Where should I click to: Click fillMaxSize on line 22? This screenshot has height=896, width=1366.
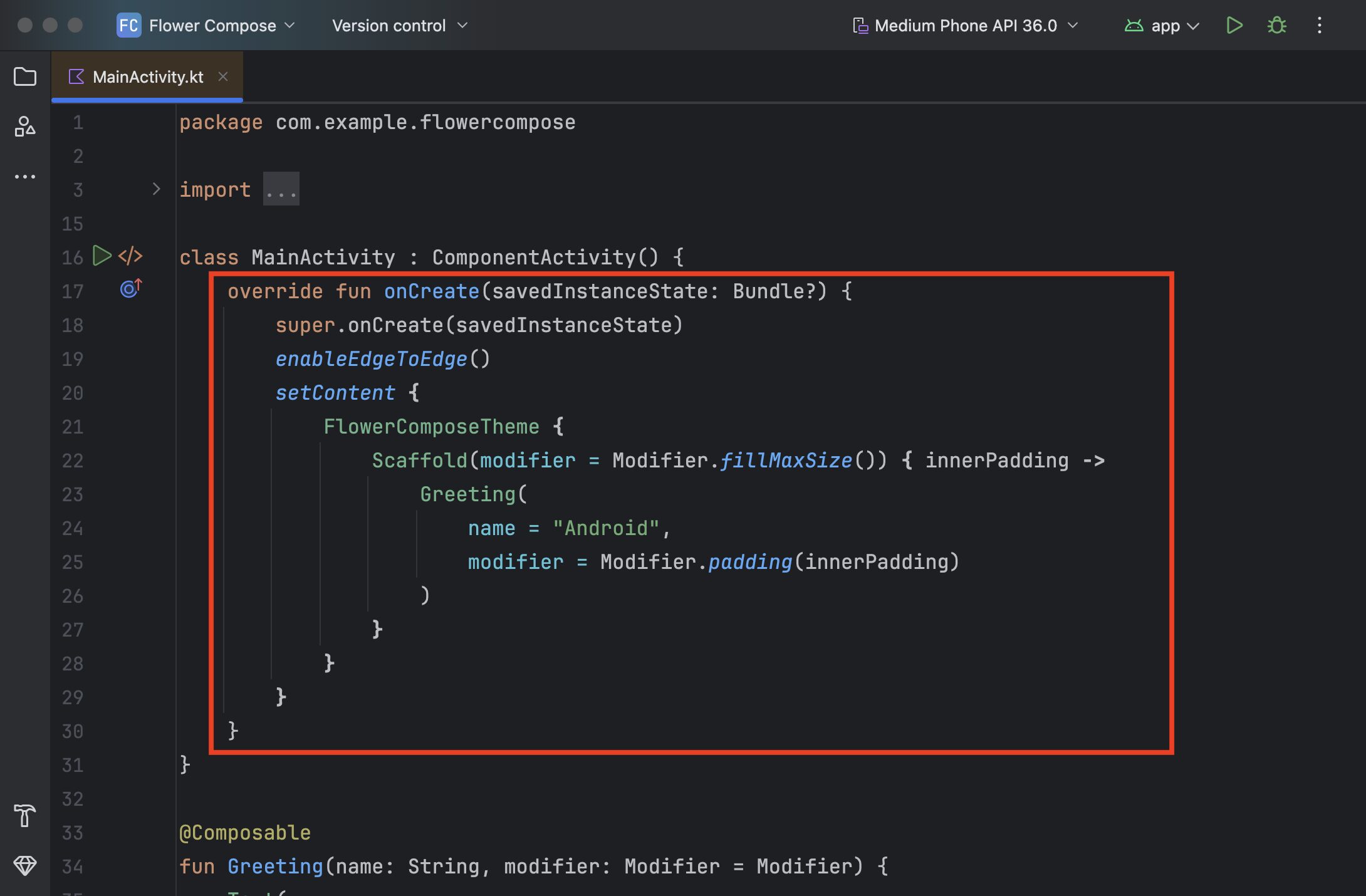coord(786,461)
